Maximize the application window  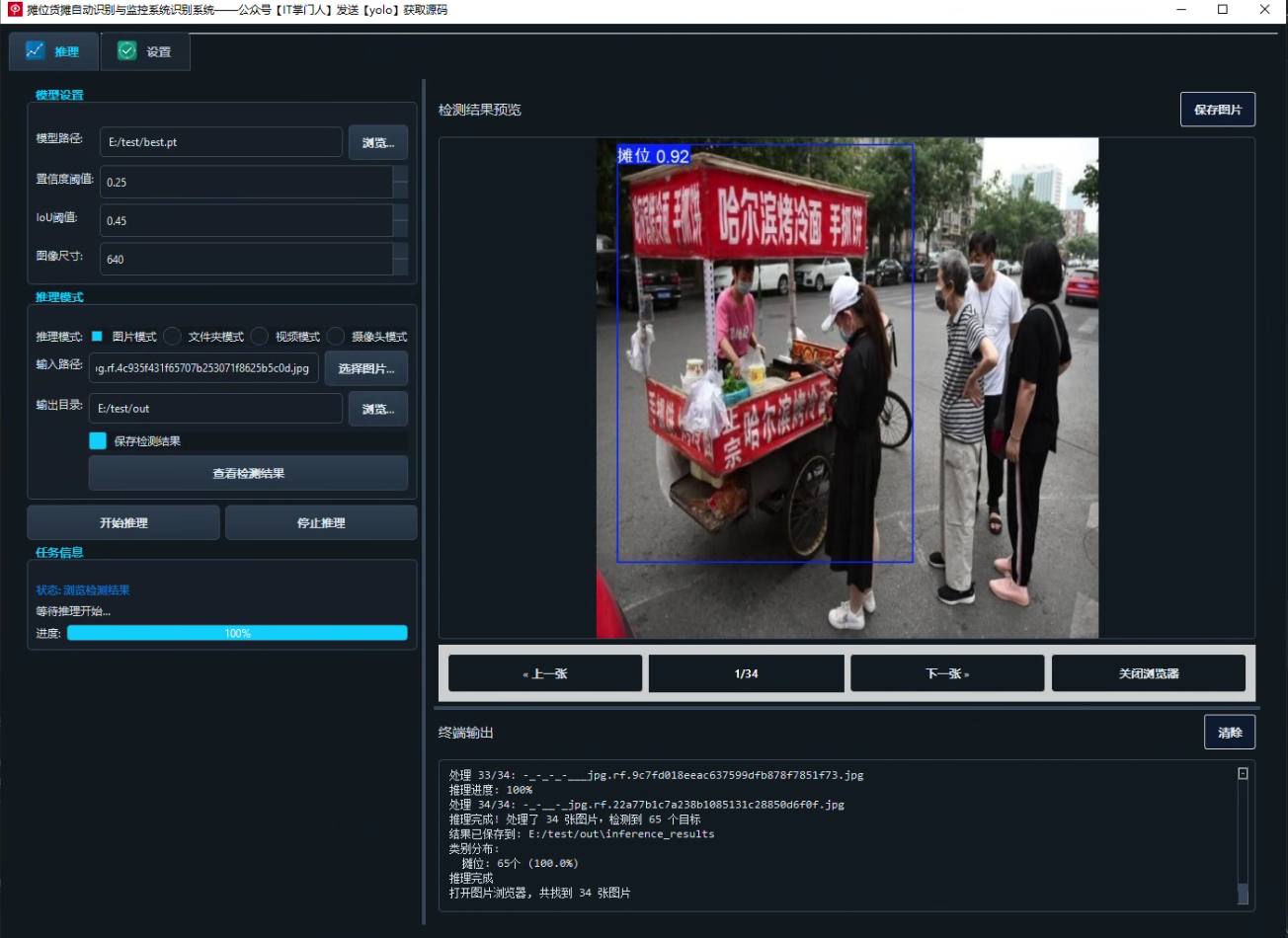(x=1223, y=10)
